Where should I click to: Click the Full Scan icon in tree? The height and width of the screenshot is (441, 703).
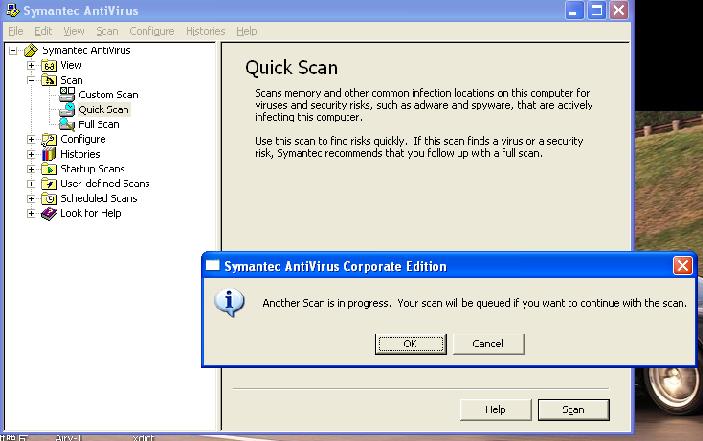[67, 124]
